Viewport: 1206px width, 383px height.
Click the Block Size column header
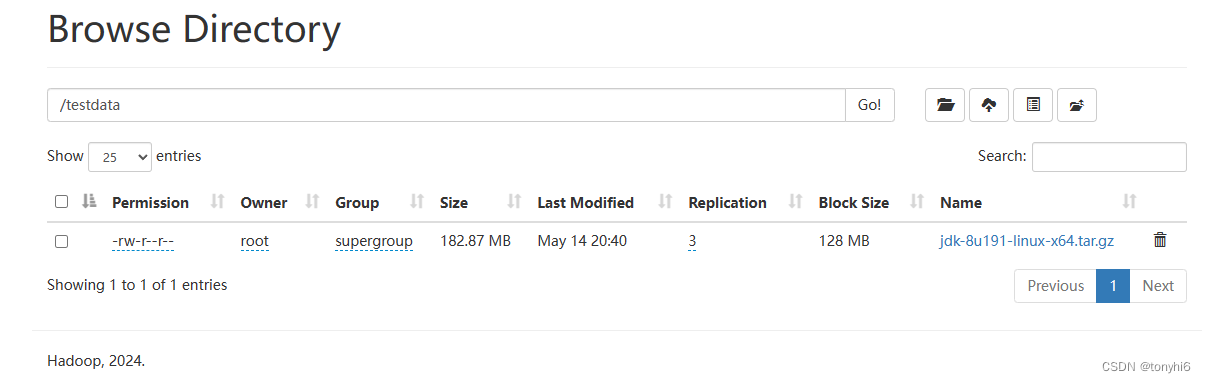click(x=853, y=202)
